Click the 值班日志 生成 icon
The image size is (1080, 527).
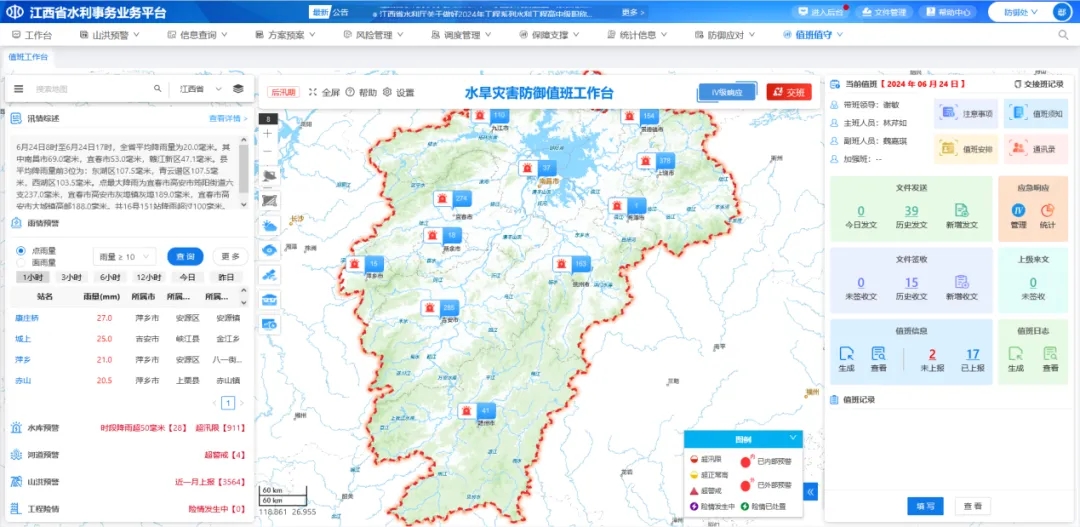point(1016,354)
